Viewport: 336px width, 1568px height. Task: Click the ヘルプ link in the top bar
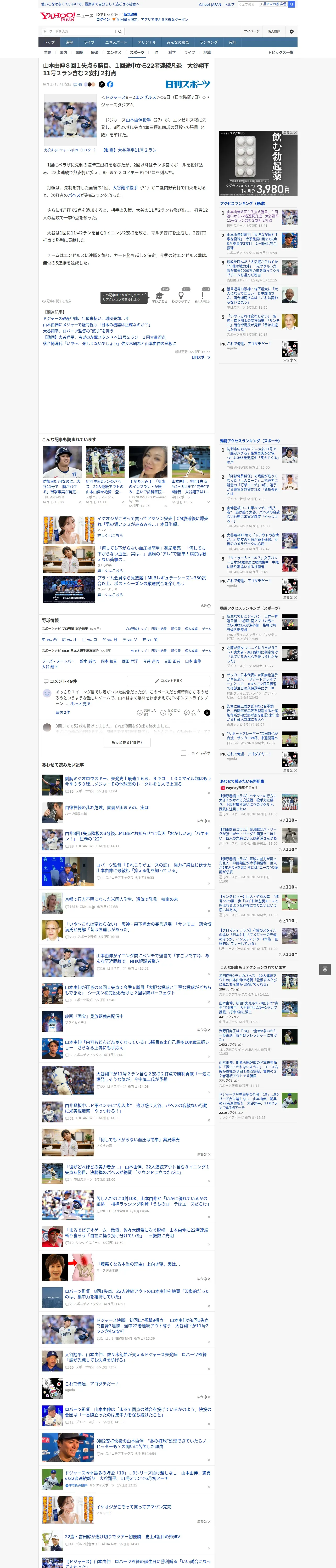229,4
